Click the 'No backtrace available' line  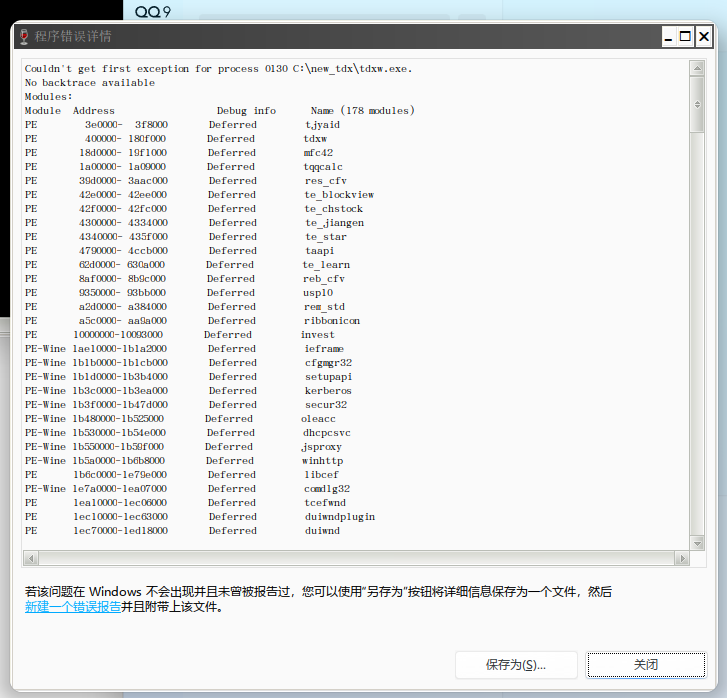click(90, 83)
